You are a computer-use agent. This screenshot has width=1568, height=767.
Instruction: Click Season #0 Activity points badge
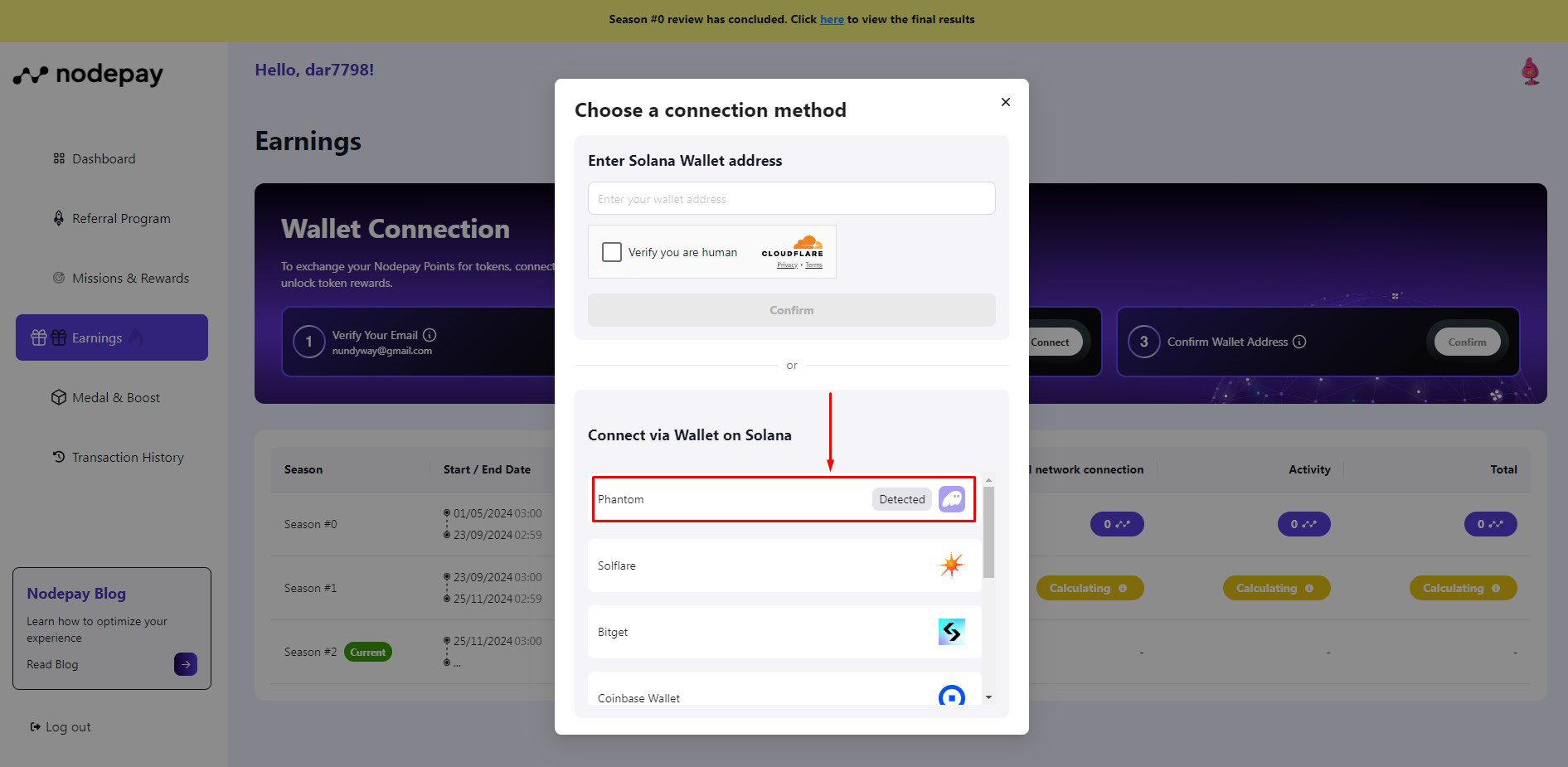click(1303, 524)
